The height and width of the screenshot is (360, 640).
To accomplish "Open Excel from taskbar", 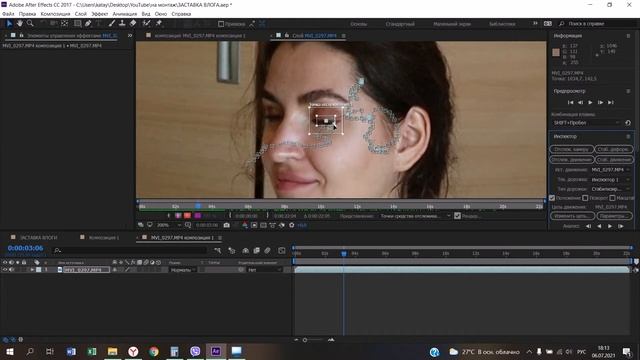I will (92, 351).
